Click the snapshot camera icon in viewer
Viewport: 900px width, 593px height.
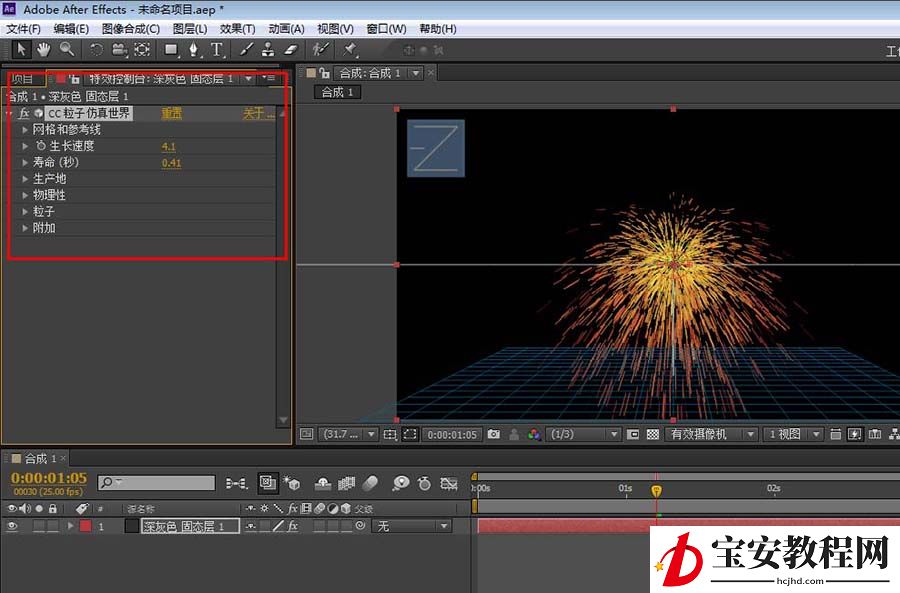[x=494, y=435]
